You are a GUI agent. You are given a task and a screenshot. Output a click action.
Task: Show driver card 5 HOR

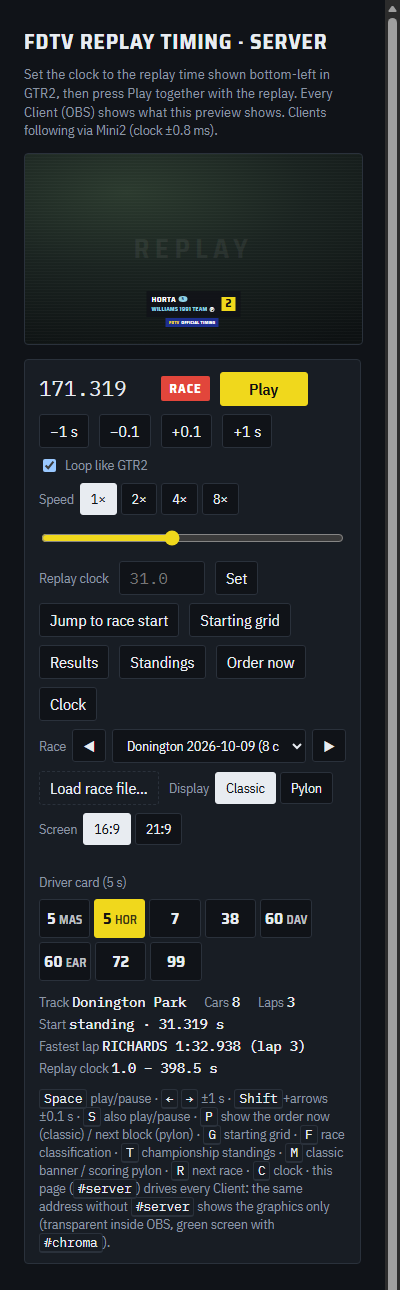(120, 918)
